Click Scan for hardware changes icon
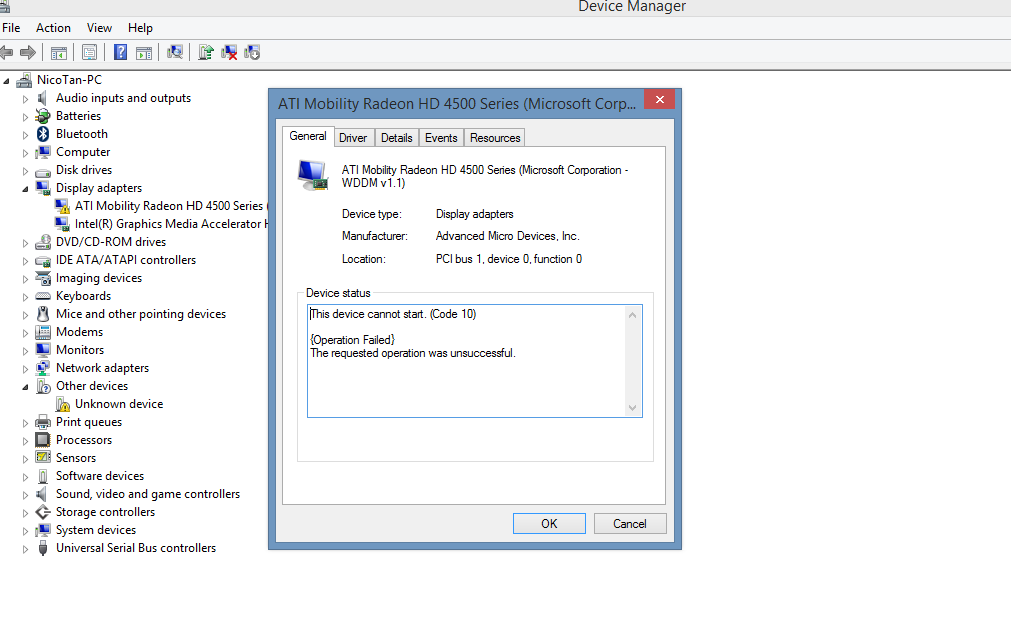 175,52
